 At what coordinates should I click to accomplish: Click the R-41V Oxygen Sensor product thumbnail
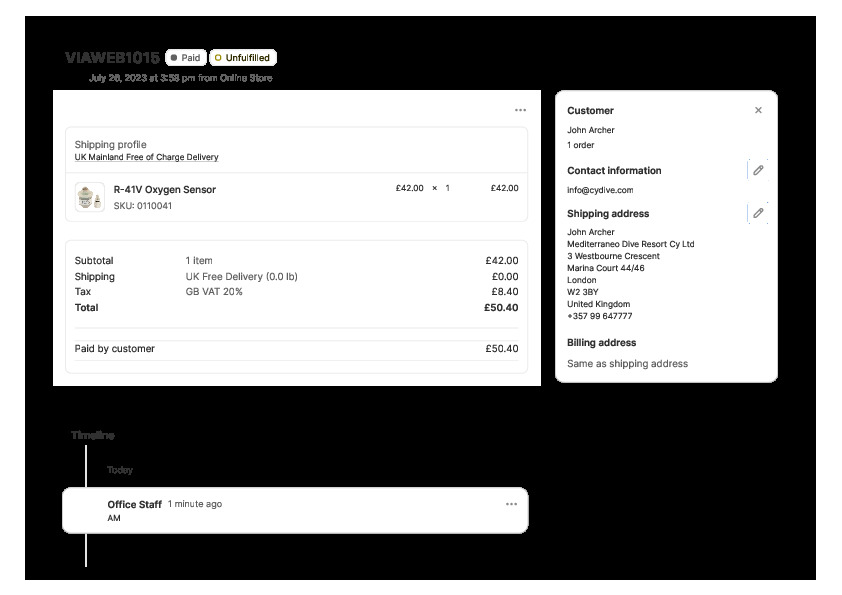click(x=90, y=197)
